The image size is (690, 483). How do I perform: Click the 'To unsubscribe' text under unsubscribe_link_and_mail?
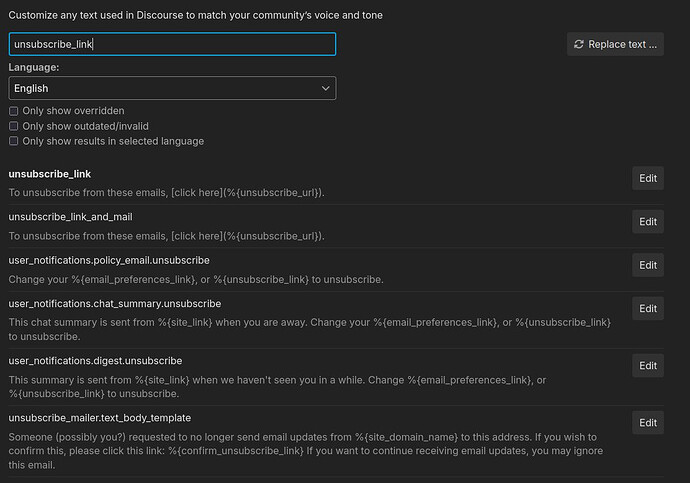click(x=166, y=236)
